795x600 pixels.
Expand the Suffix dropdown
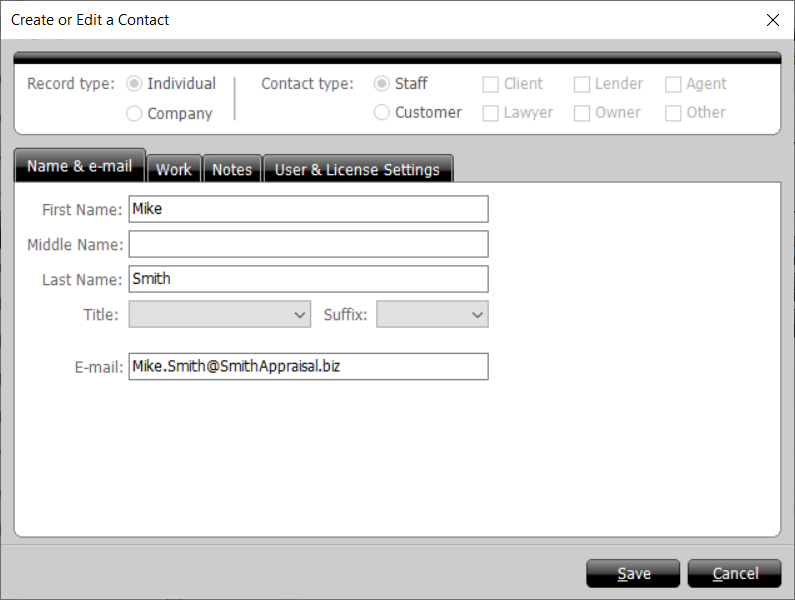click(432, 315)
